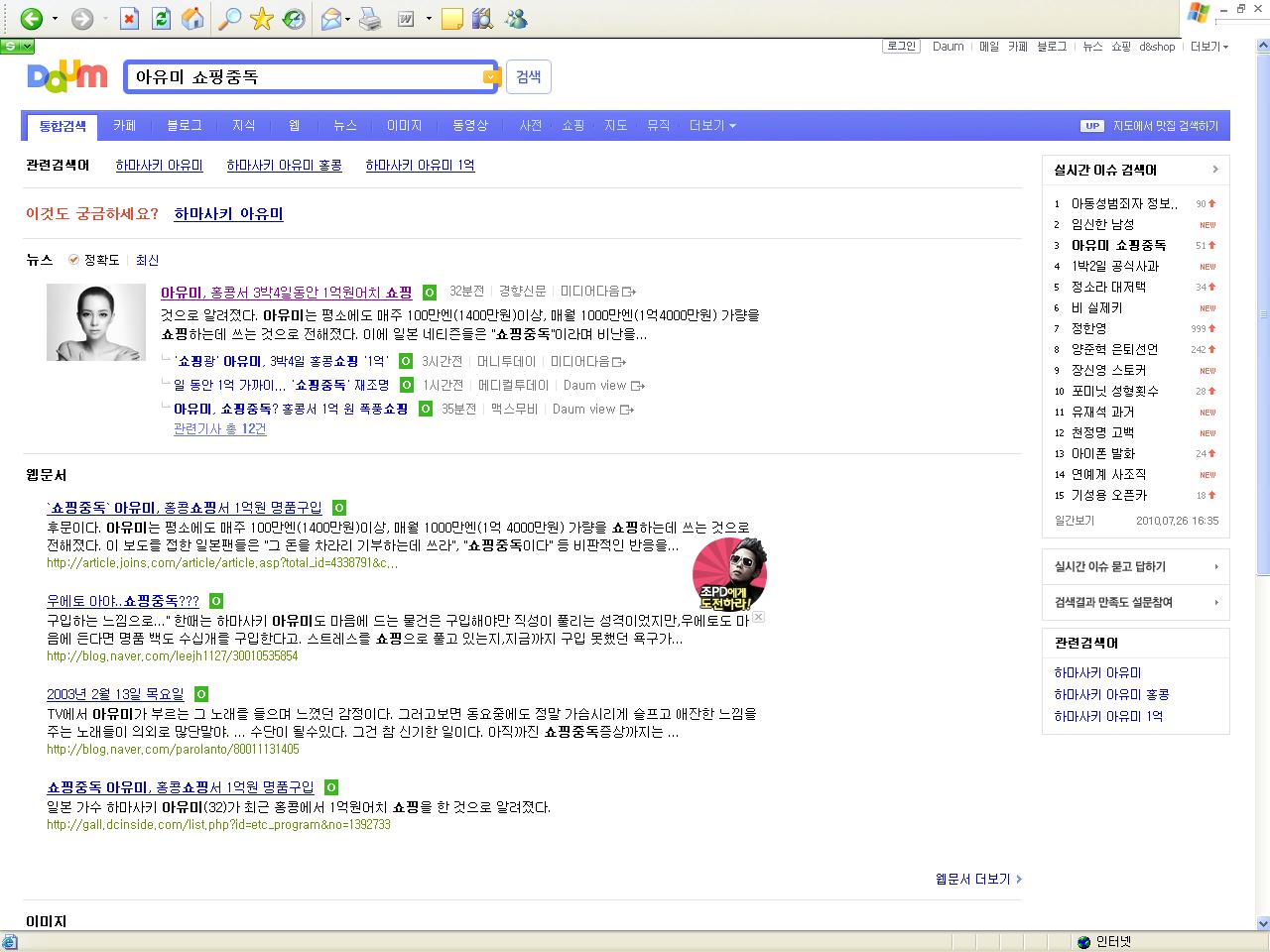
Task: Expand the 실시간 이슈 묻고 답하기 arrow
Action: (x=1216, y=567)
